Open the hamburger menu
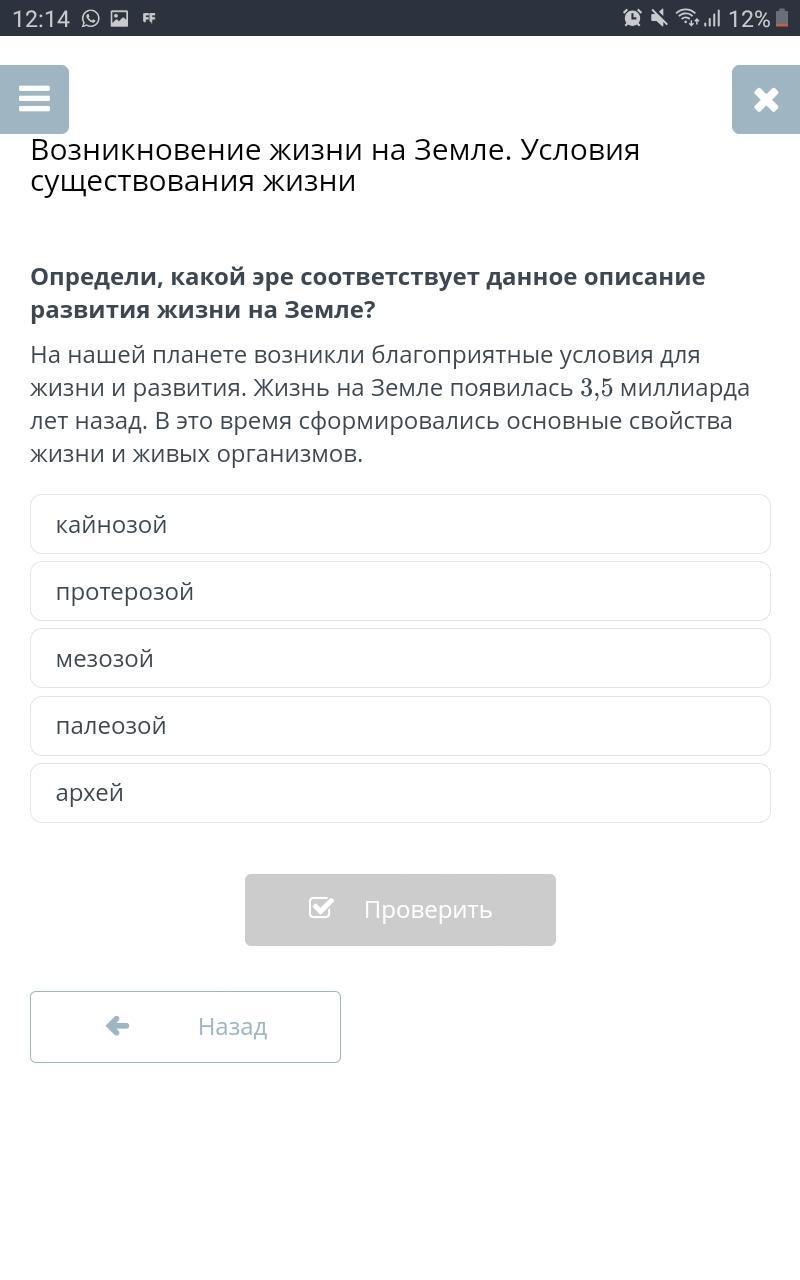The image size is (800, 1280). click(34, 99)
